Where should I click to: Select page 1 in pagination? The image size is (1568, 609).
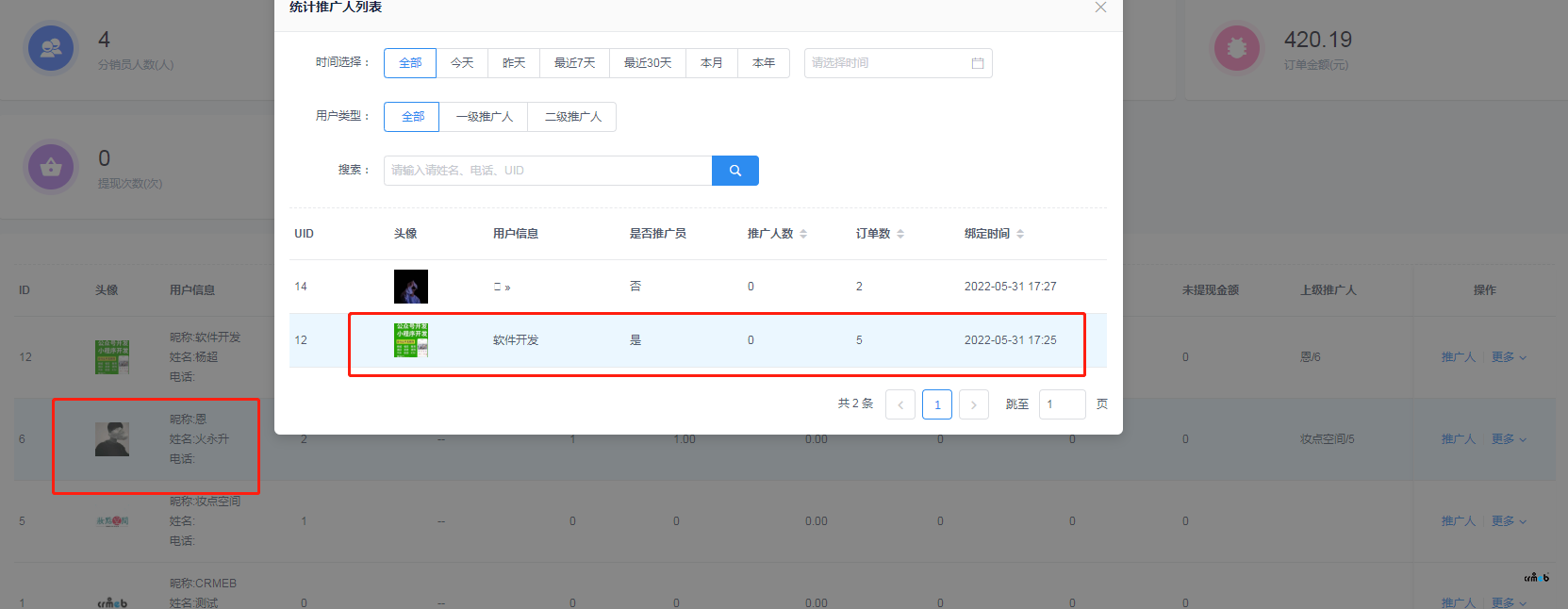tap(937, 404)
